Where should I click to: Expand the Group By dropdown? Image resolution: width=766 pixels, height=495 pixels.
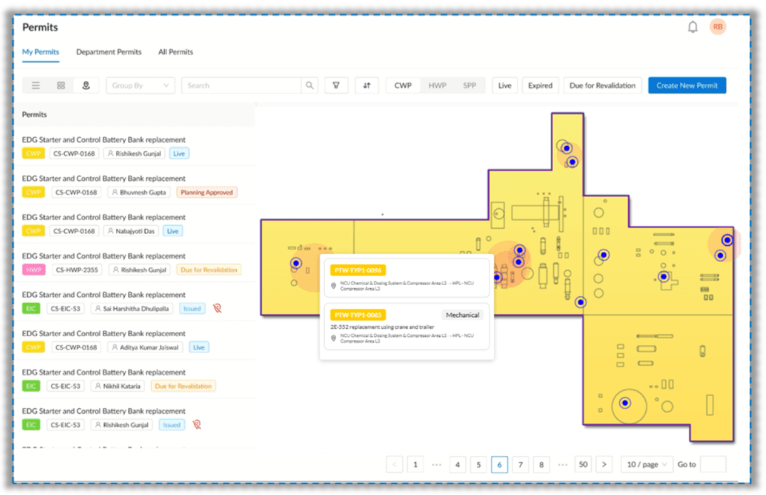point(140,86)
